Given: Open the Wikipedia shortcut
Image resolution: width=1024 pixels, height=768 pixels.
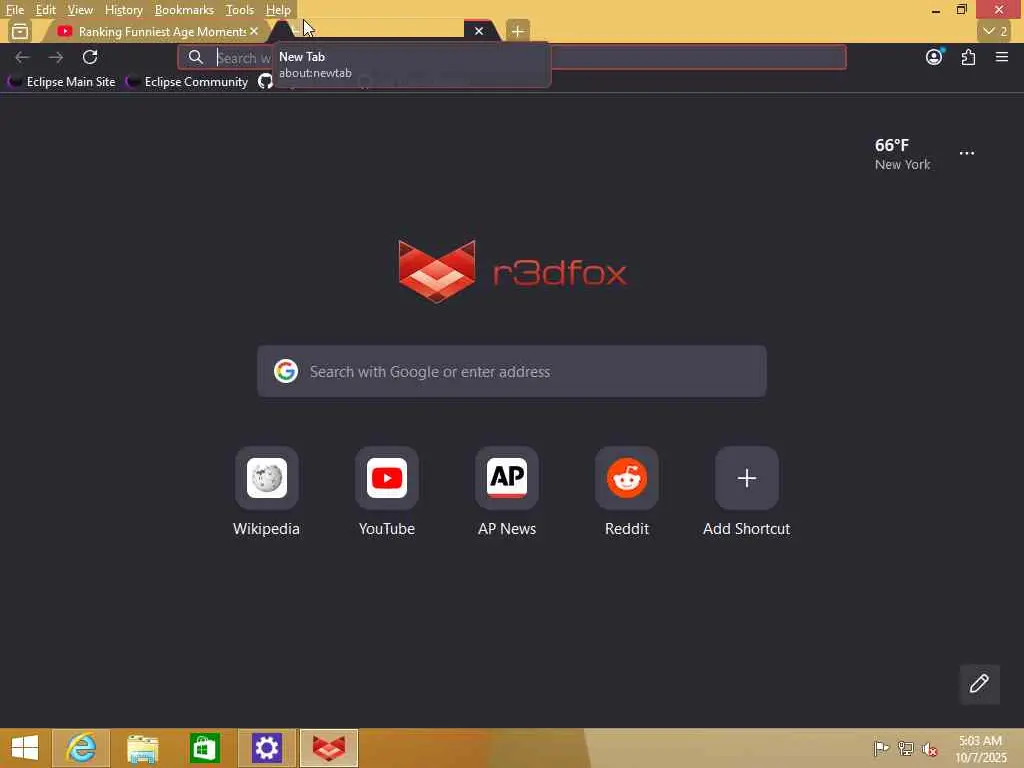Looking at the screenshot, I should click(x=266, y=492).
